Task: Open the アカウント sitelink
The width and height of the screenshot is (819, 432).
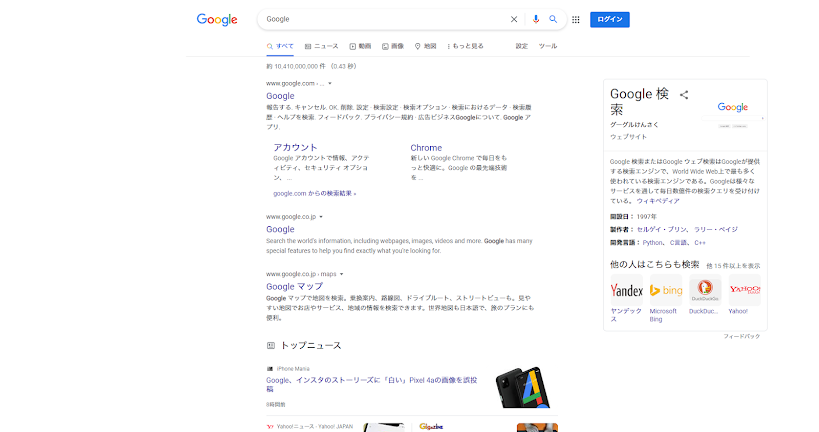Action: pos(295,148)
